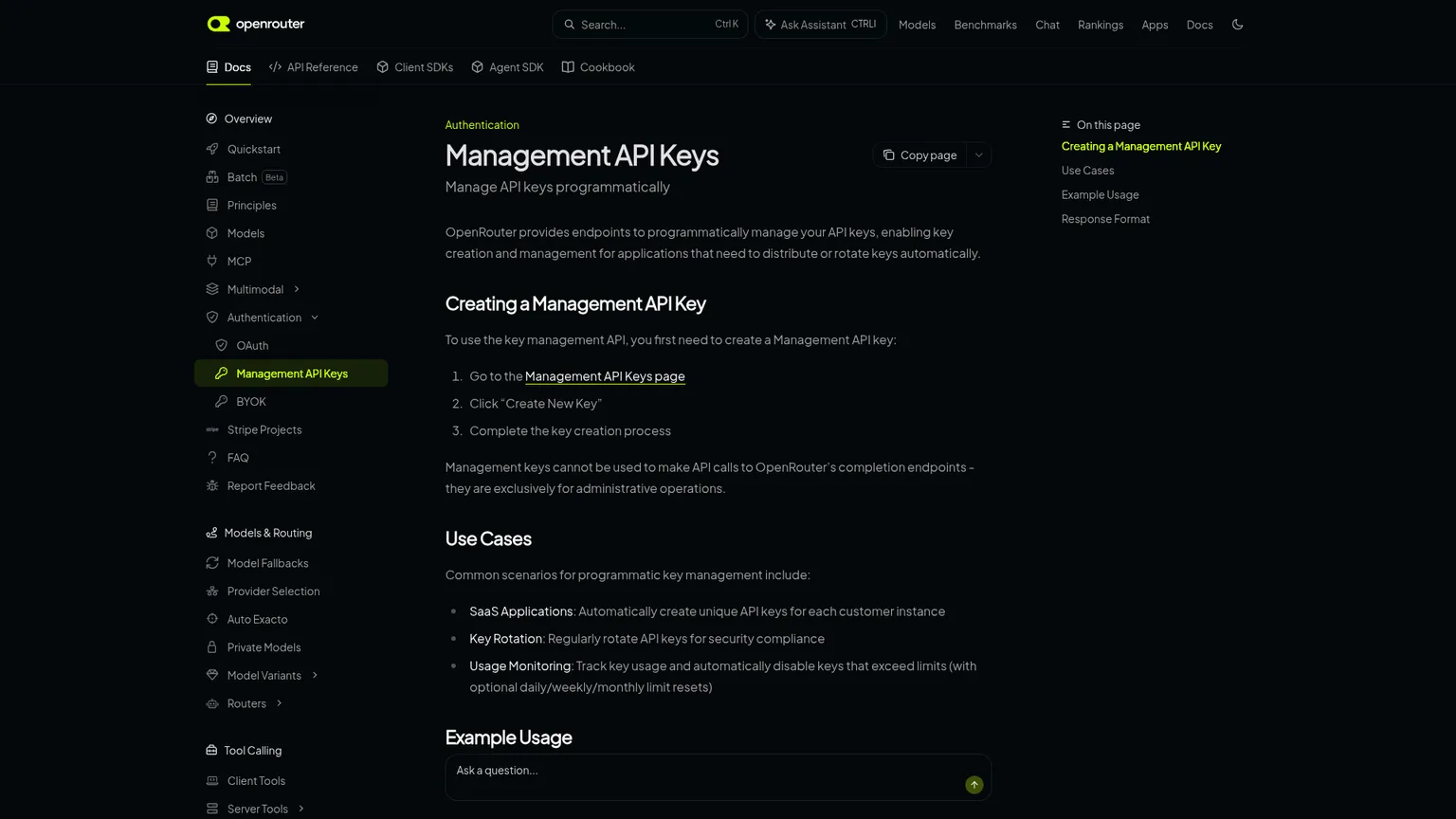The height and width of the screenshot is (819, 1456).
Task: Click the Authentication breadcrumb link
Action: click(x=482, y=125)
